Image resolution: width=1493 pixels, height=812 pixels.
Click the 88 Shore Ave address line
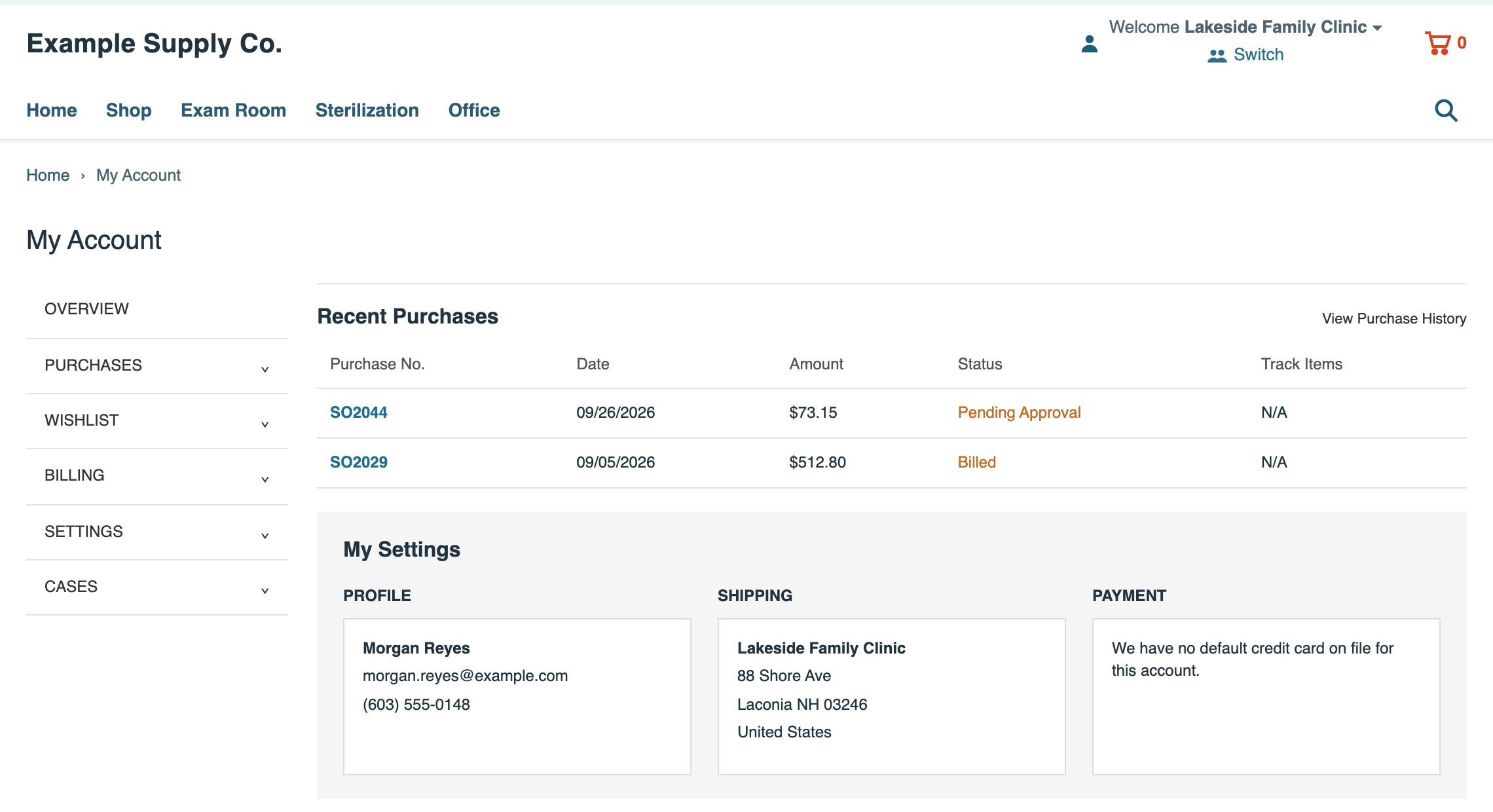tap(784, 676)
